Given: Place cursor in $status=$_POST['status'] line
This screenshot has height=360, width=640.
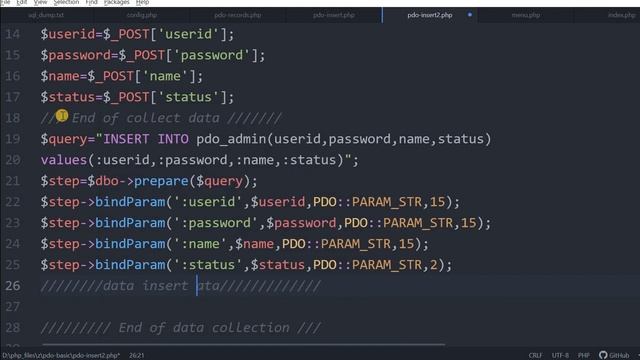Looking at the screenshot, I should [x=138, y=97].
